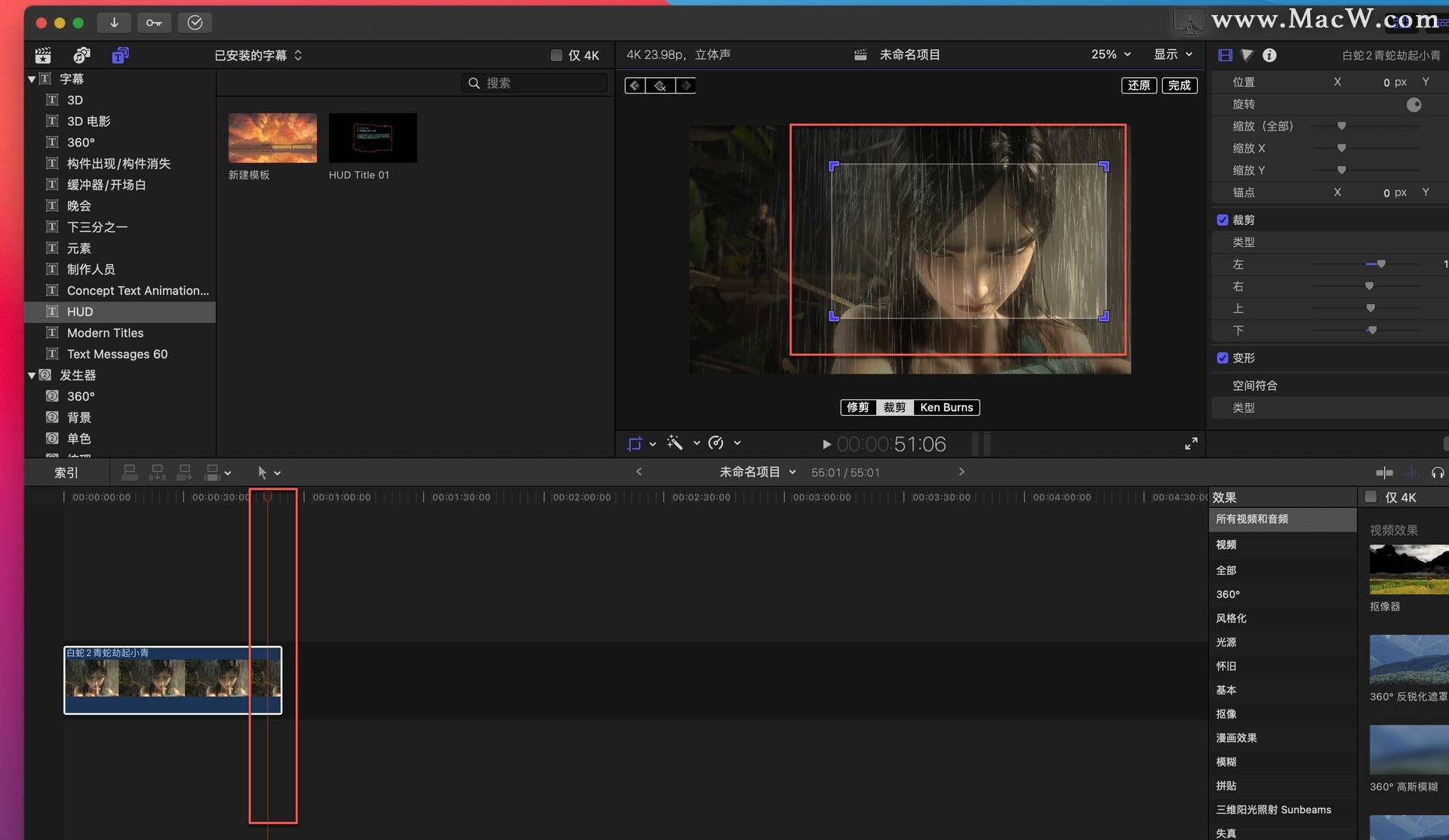
Task: Open the background tasks checkmark button
Action: 195,23
